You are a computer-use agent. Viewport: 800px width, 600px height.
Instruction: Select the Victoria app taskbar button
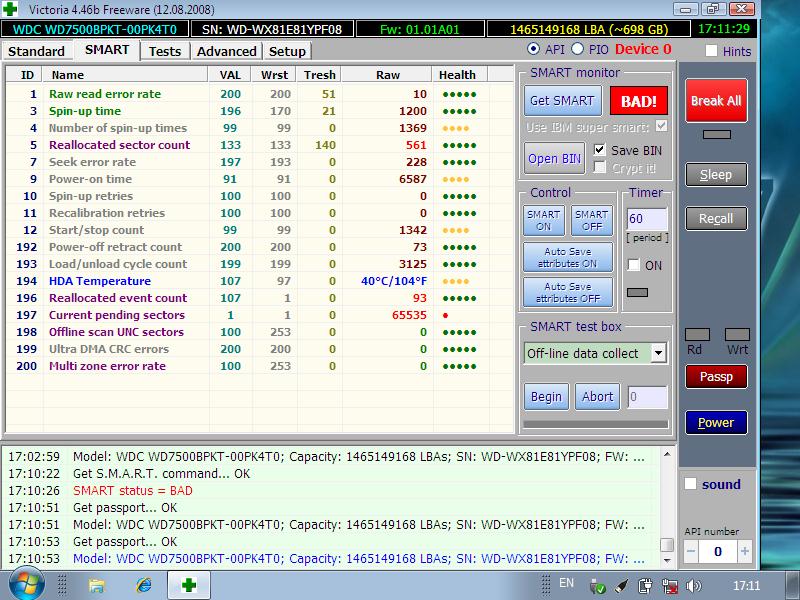tap(189, 584)
